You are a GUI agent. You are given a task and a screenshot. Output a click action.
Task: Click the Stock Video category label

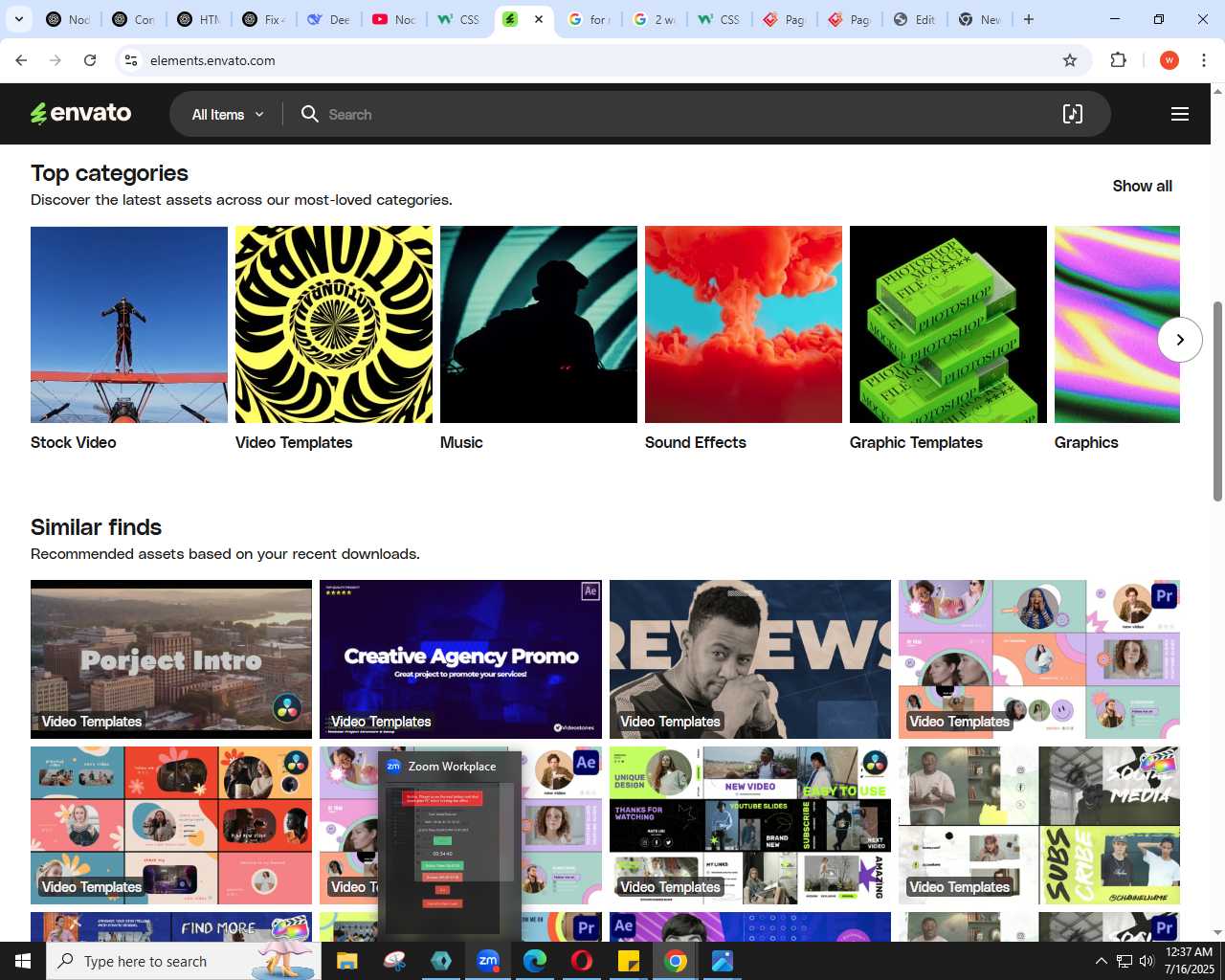point(74,442)
